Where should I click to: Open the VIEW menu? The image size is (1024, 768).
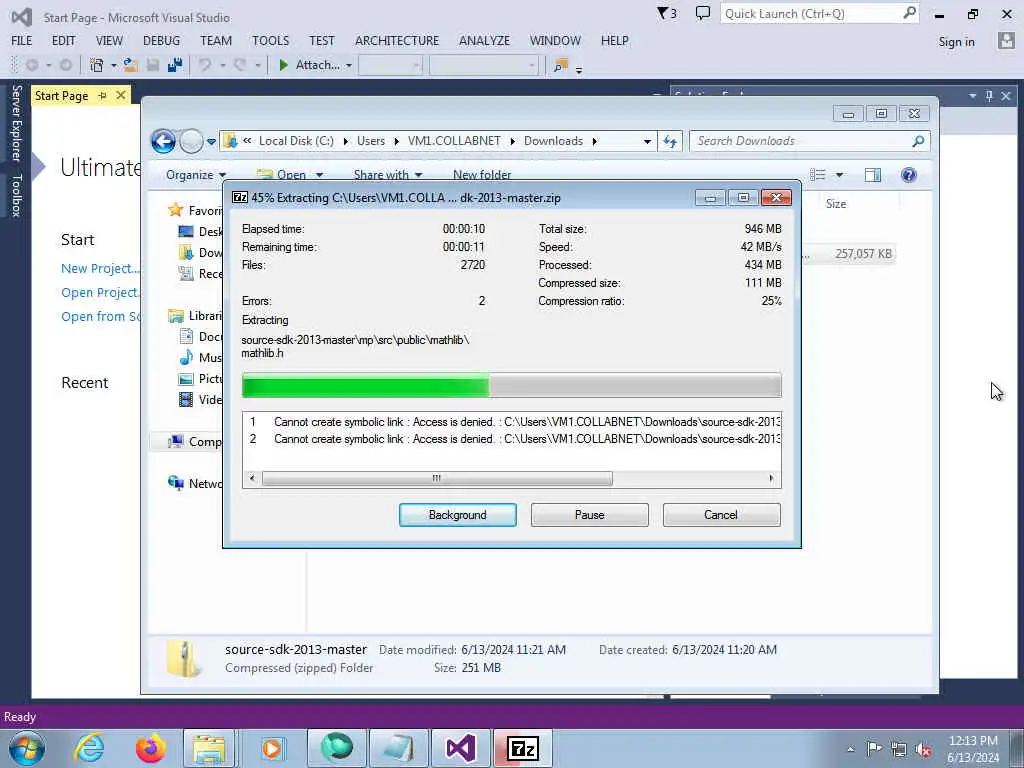click(x=109, y=40)
